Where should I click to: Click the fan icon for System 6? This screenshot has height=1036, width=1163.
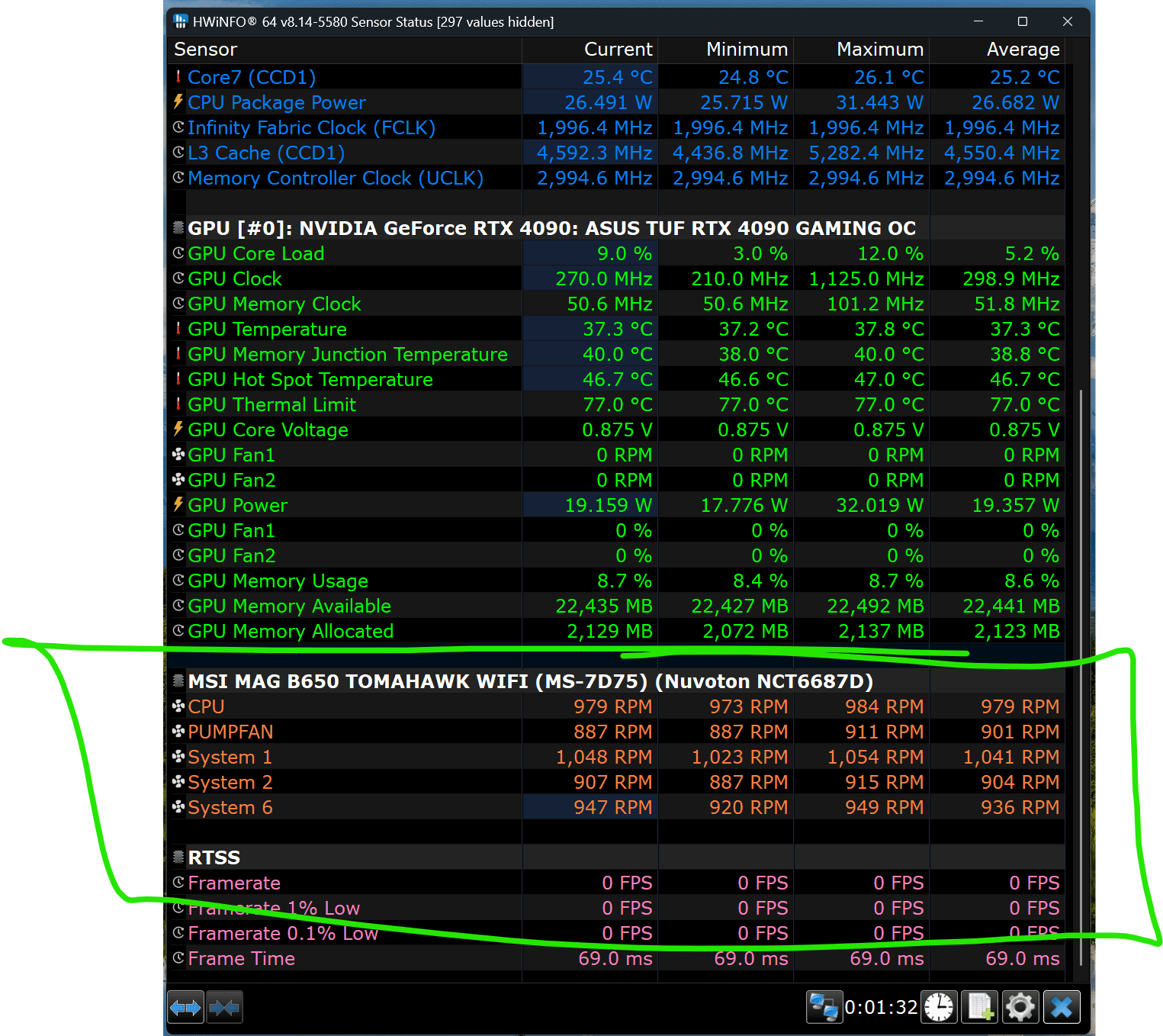178,806
